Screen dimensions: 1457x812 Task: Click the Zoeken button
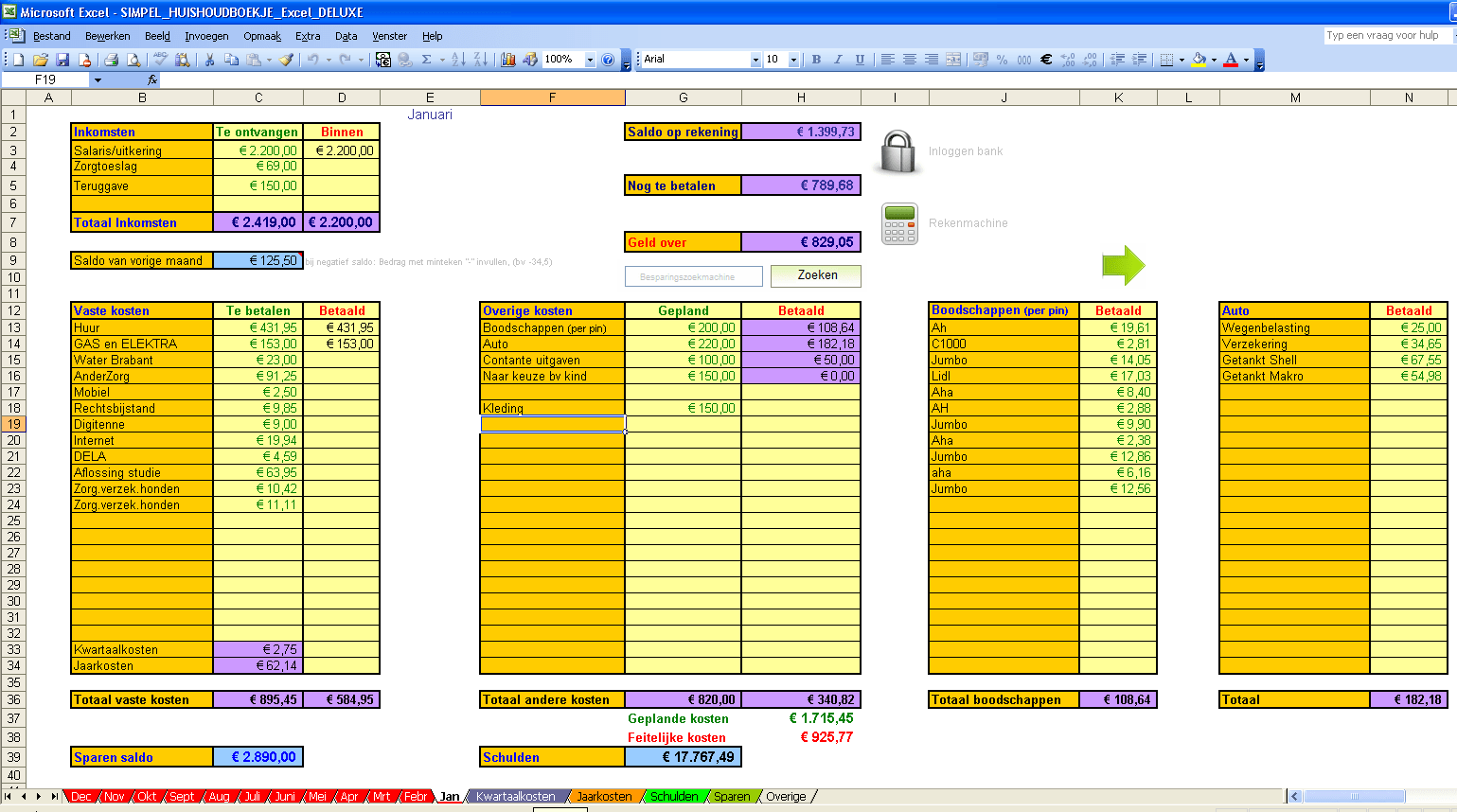tap(816, 275)
